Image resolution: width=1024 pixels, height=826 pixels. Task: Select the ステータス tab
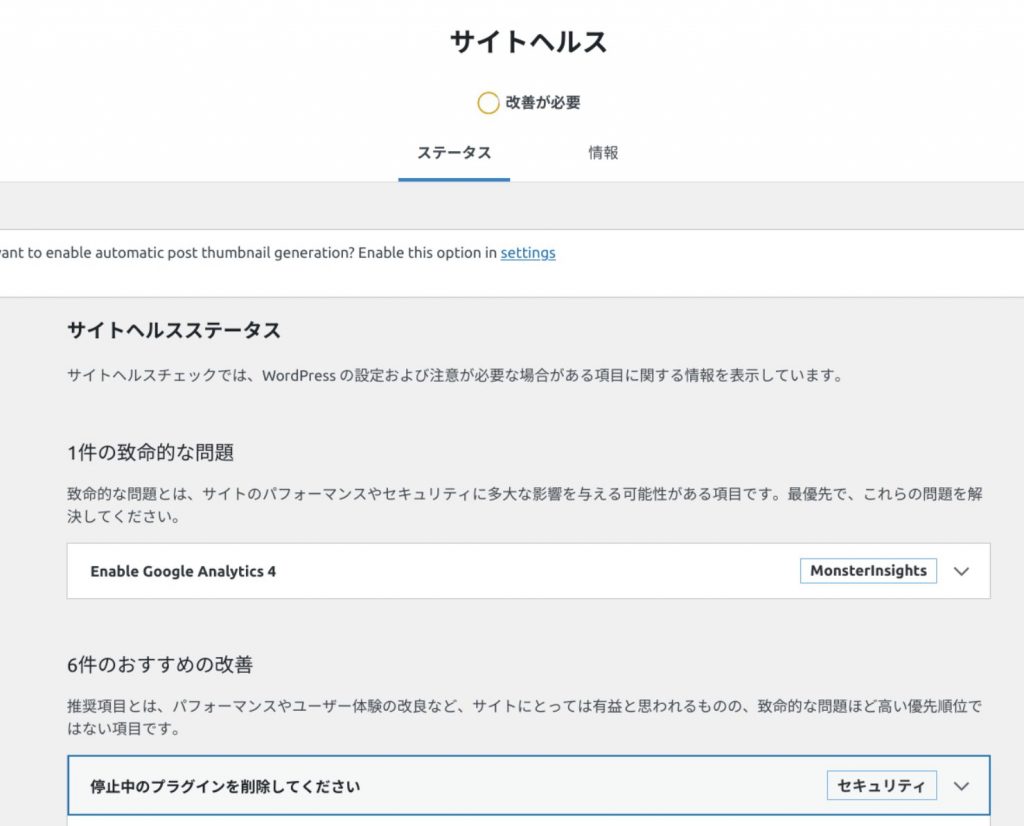point(454,153)
